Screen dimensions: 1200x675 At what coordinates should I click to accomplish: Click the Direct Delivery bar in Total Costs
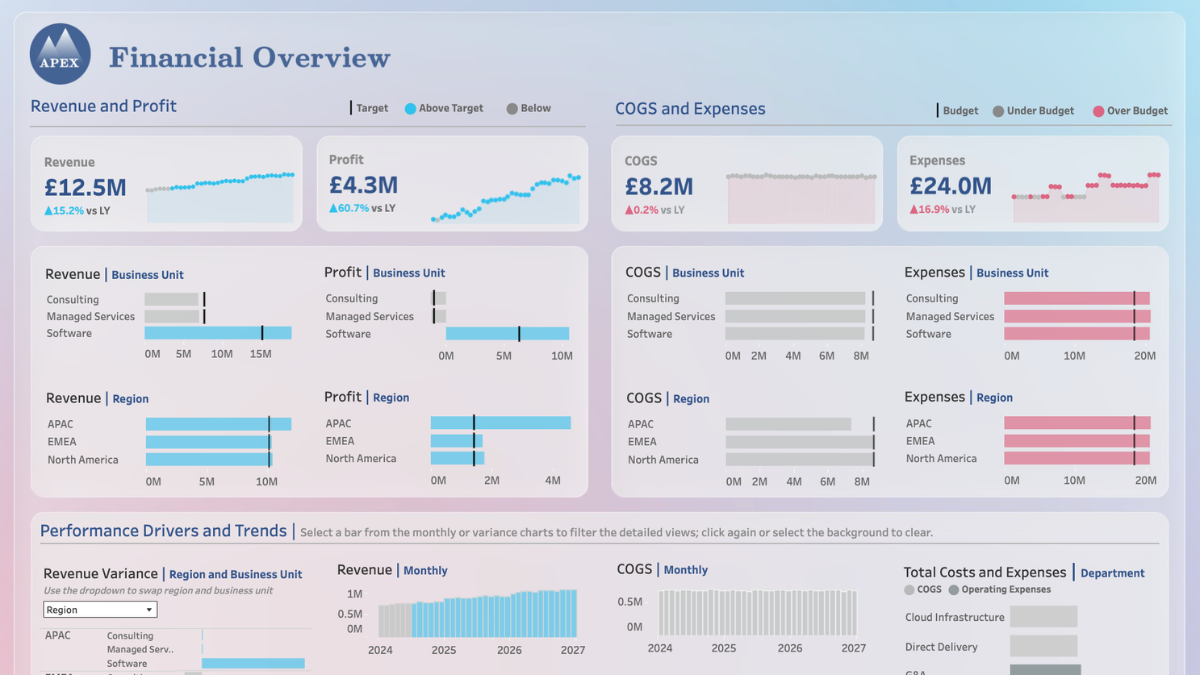[x=1043, y=647]
